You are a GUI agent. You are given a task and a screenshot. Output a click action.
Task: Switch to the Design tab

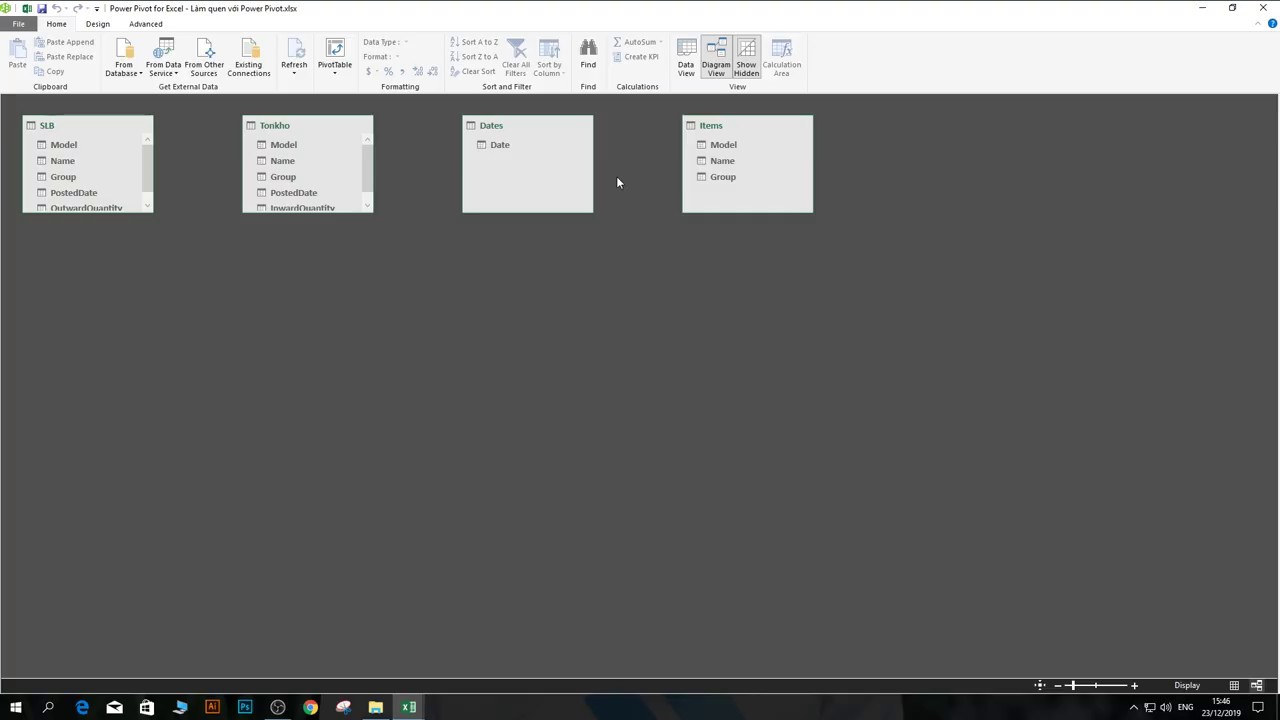pyautogui.click(x=98, y=24)
